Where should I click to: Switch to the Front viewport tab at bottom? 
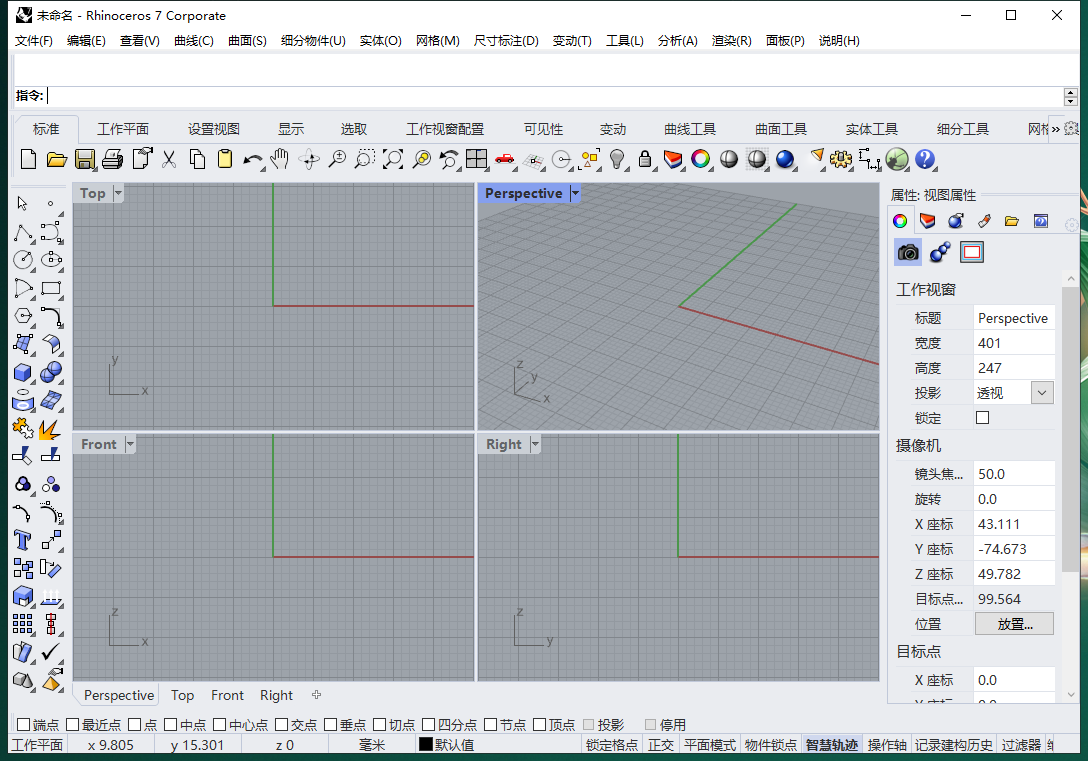[228, 695]
